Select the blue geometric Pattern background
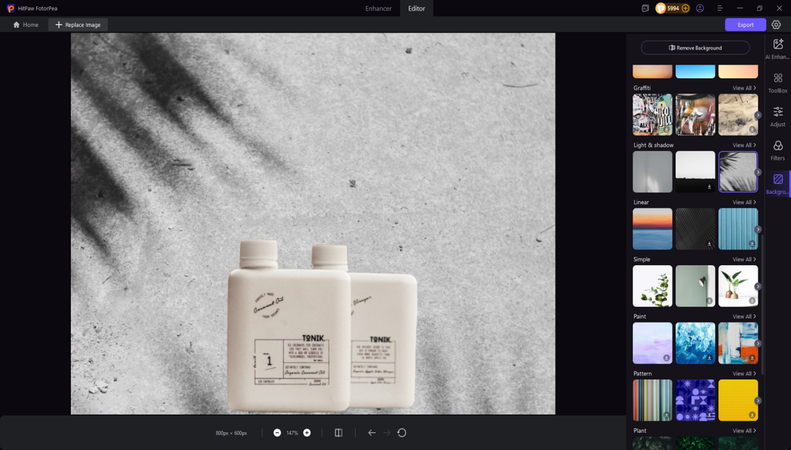 coord(695,400)
